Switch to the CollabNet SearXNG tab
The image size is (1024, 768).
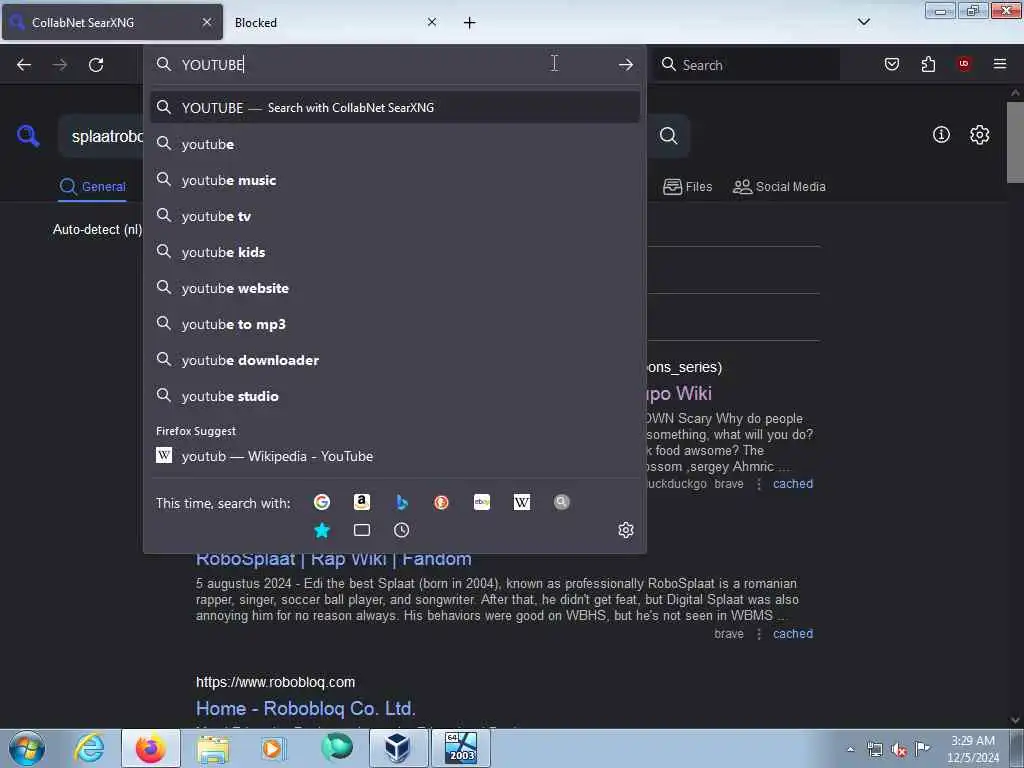pos(112,22)
